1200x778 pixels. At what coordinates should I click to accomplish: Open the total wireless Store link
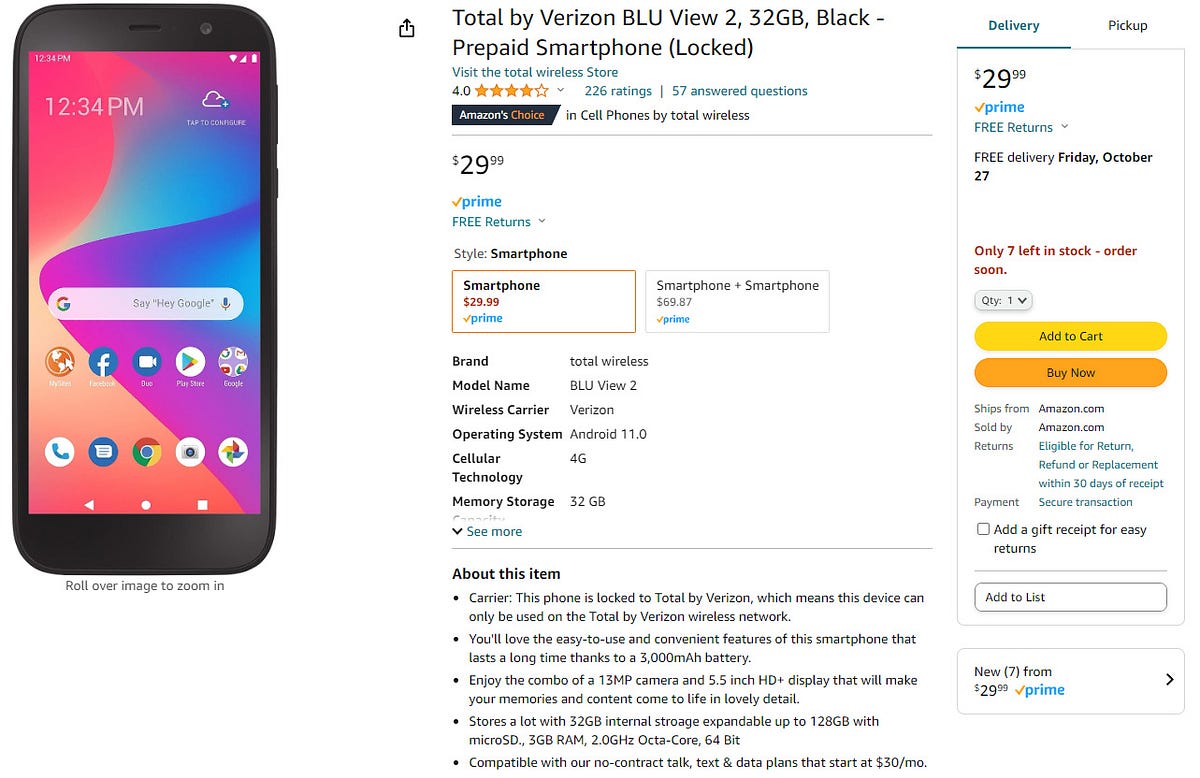click(535, 71)
